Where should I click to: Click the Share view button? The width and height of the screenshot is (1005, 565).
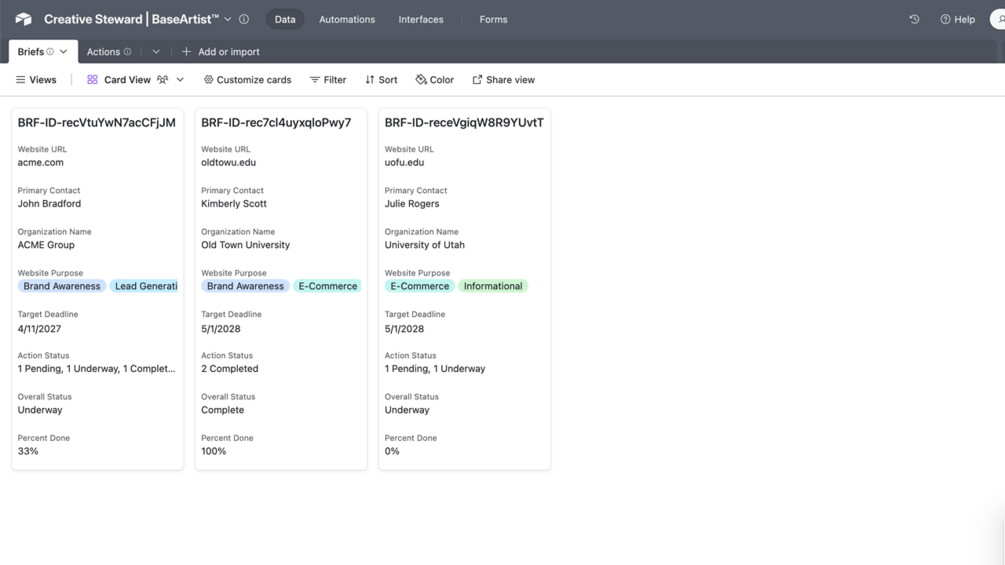503,80
